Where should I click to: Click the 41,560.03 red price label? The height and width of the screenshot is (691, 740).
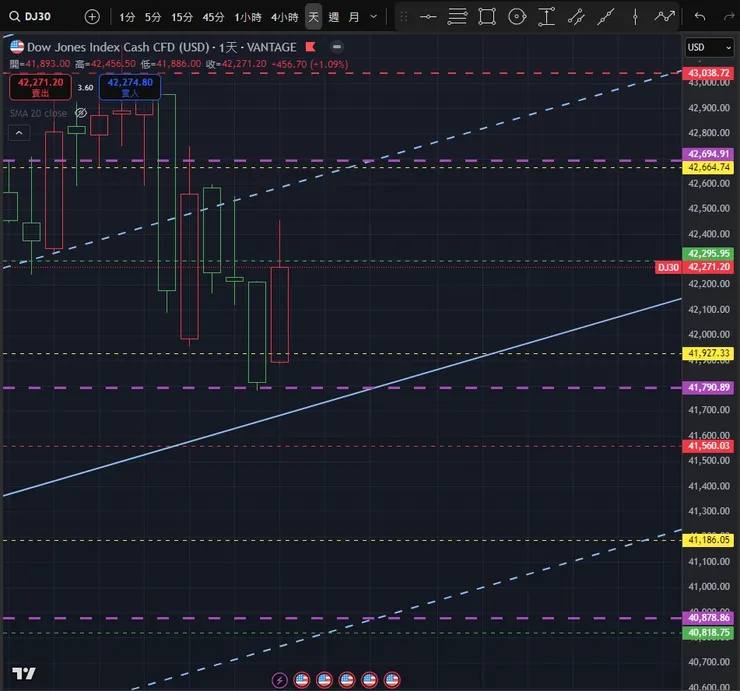click(x=708, y=446)
